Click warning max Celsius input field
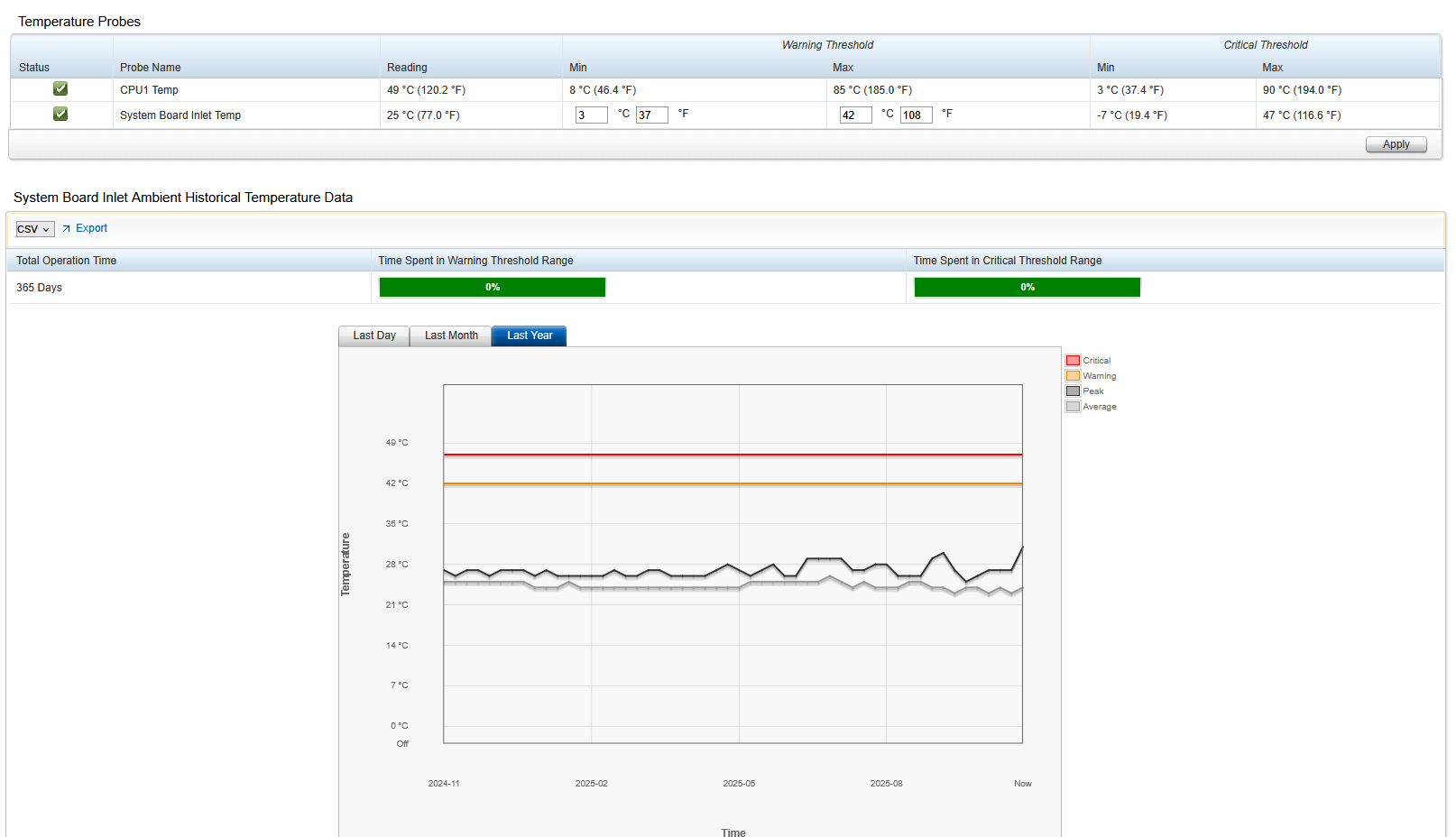The image size is (1456, 837). [855, 115]
